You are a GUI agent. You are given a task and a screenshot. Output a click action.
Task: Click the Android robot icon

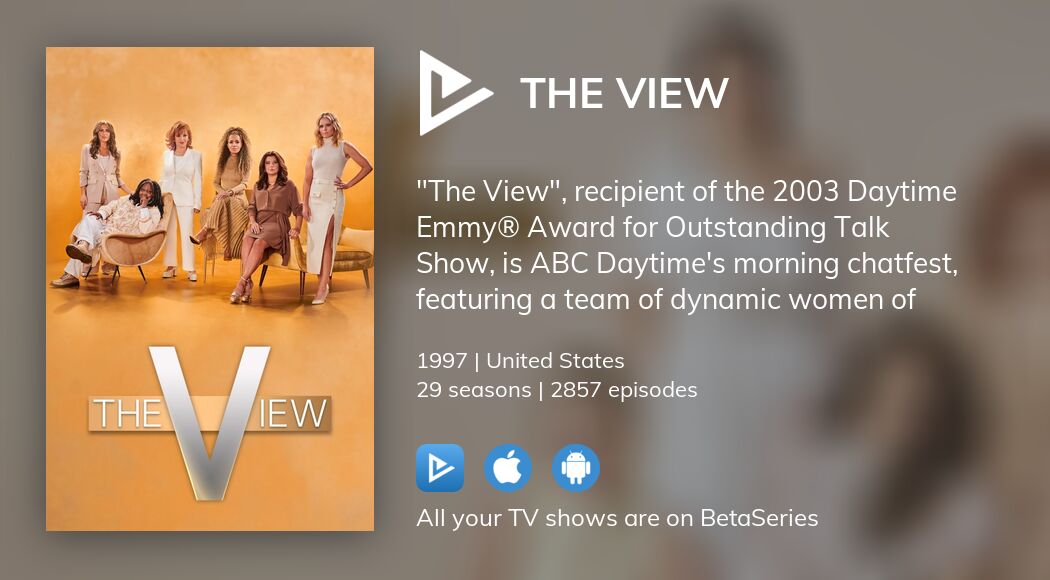(x=576, y=467)
